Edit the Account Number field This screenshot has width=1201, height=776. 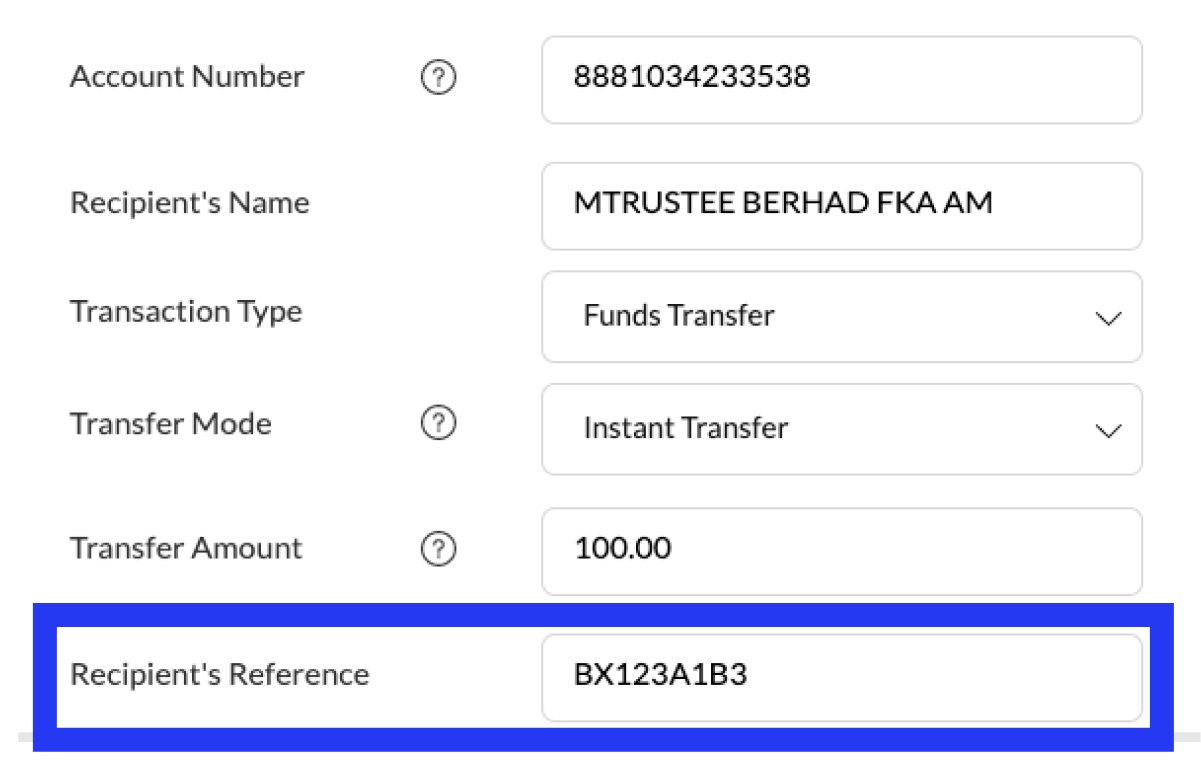841,79
